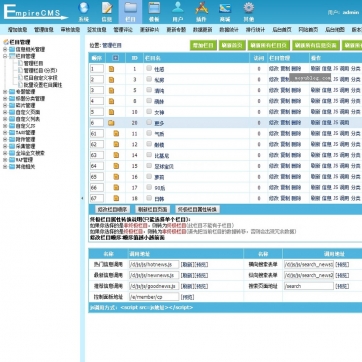Click the green 刷新所有栏目页 button
The height and width of the screenshot is (362, 362).
click(269, 45)
